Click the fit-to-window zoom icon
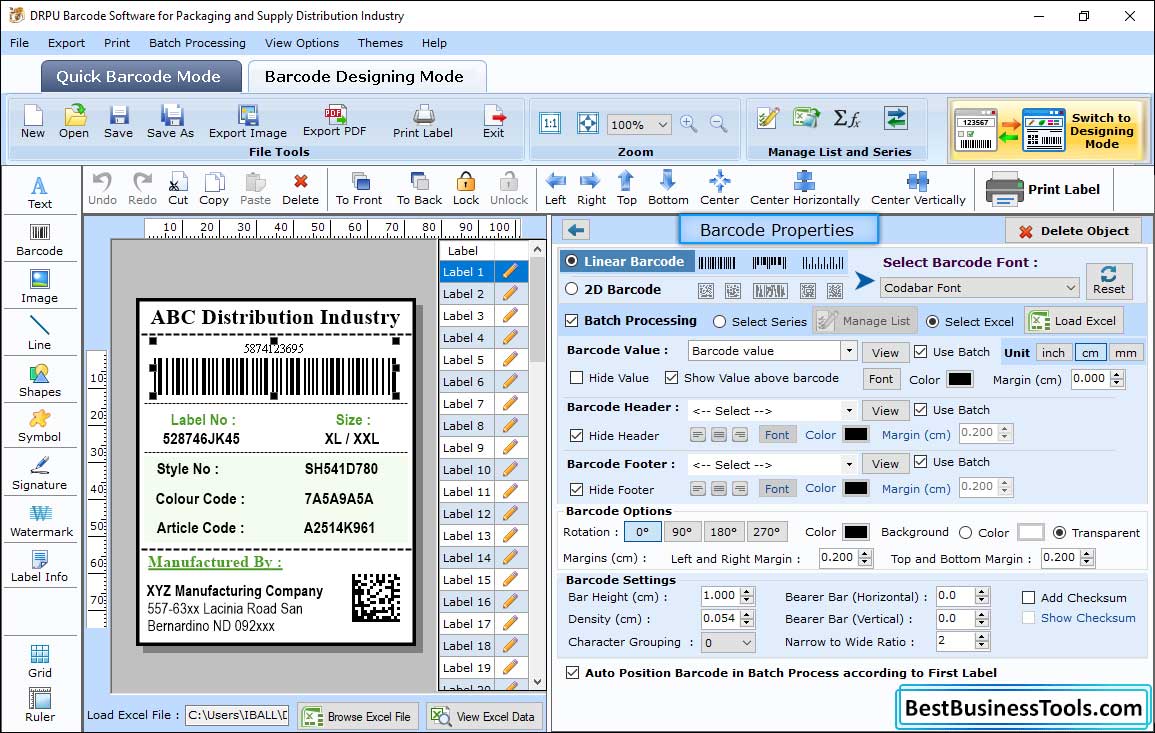Viewport: 1155px width, 733px height. (588, 123)
